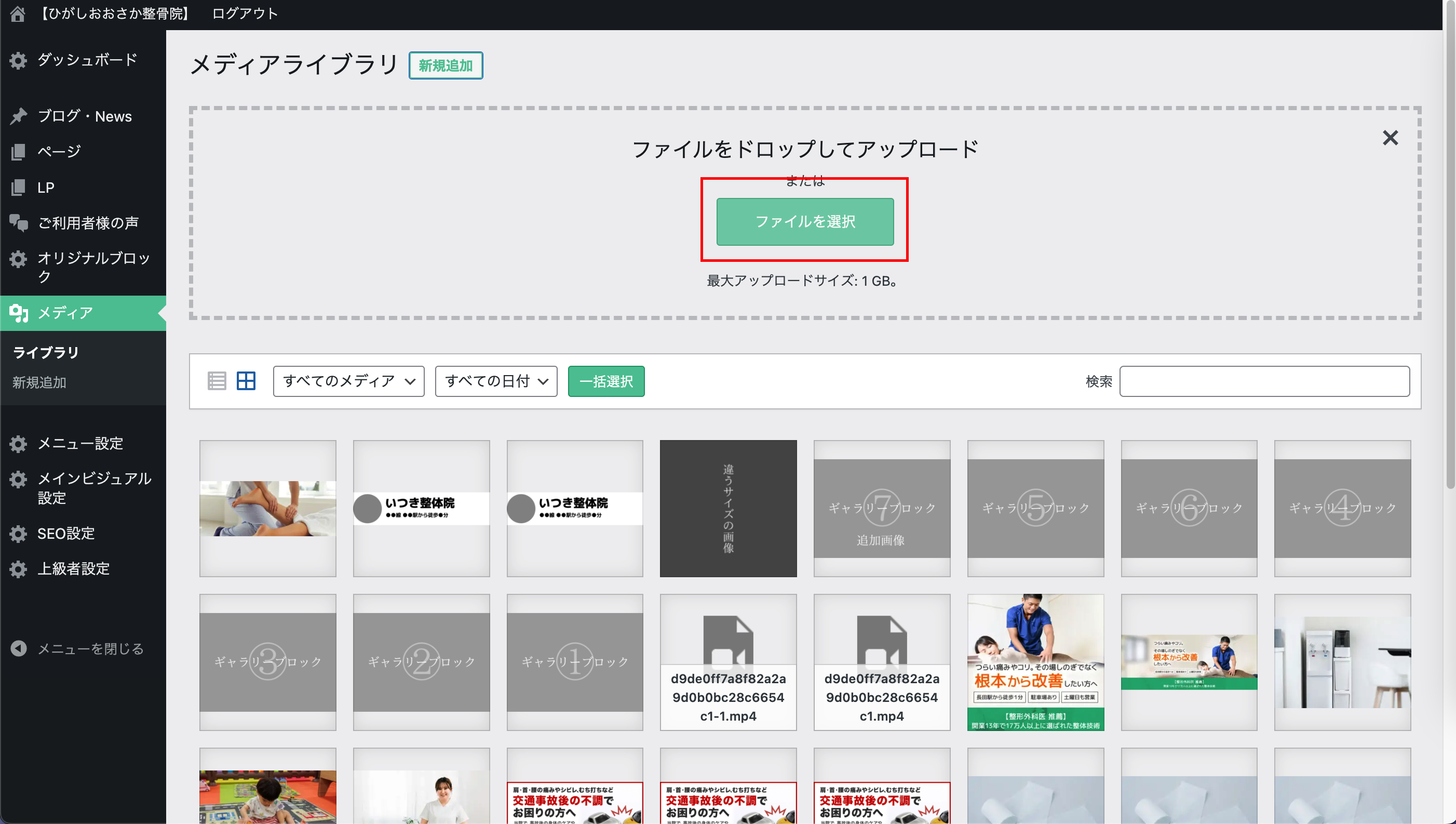Viewport: 1456px width, 824px height.
Task: Switch to list view icon
Action: 217,381
